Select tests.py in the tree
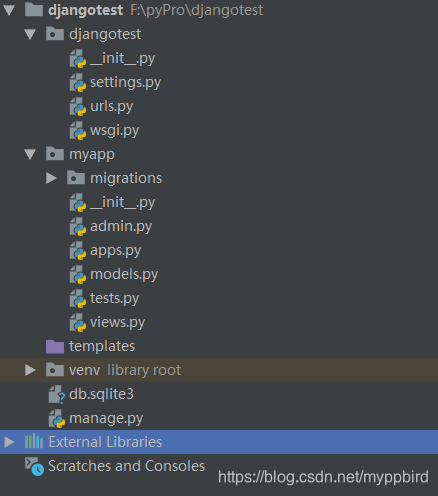Image resolution: width=438 pixels, height=496 pixels. [114, 299]
